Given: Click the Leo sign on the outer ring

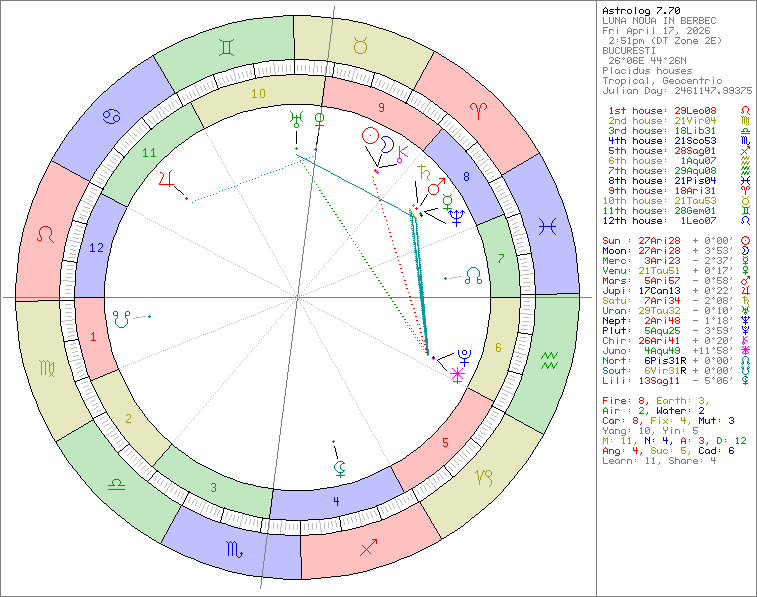Looking at the screenshot, I should click(x=46, y=235).
